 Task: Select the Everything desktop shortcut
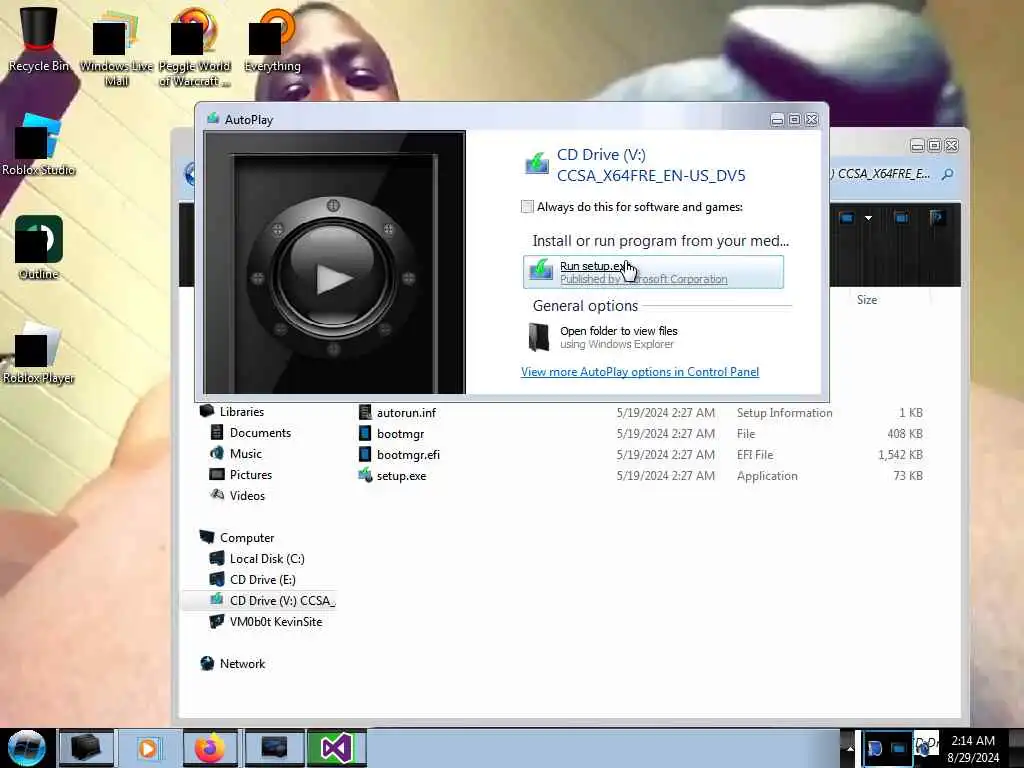pyautogui.click(x=272, y=40)
